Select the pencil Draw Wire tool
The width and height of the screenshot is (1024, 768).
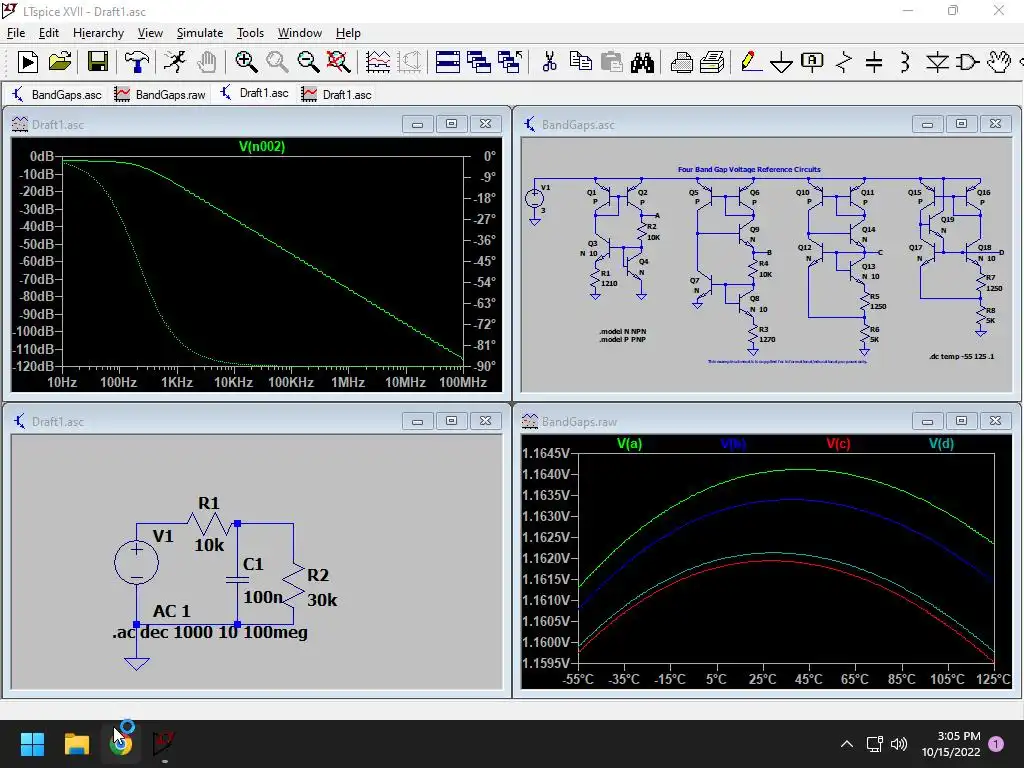(x=750, y=62)
